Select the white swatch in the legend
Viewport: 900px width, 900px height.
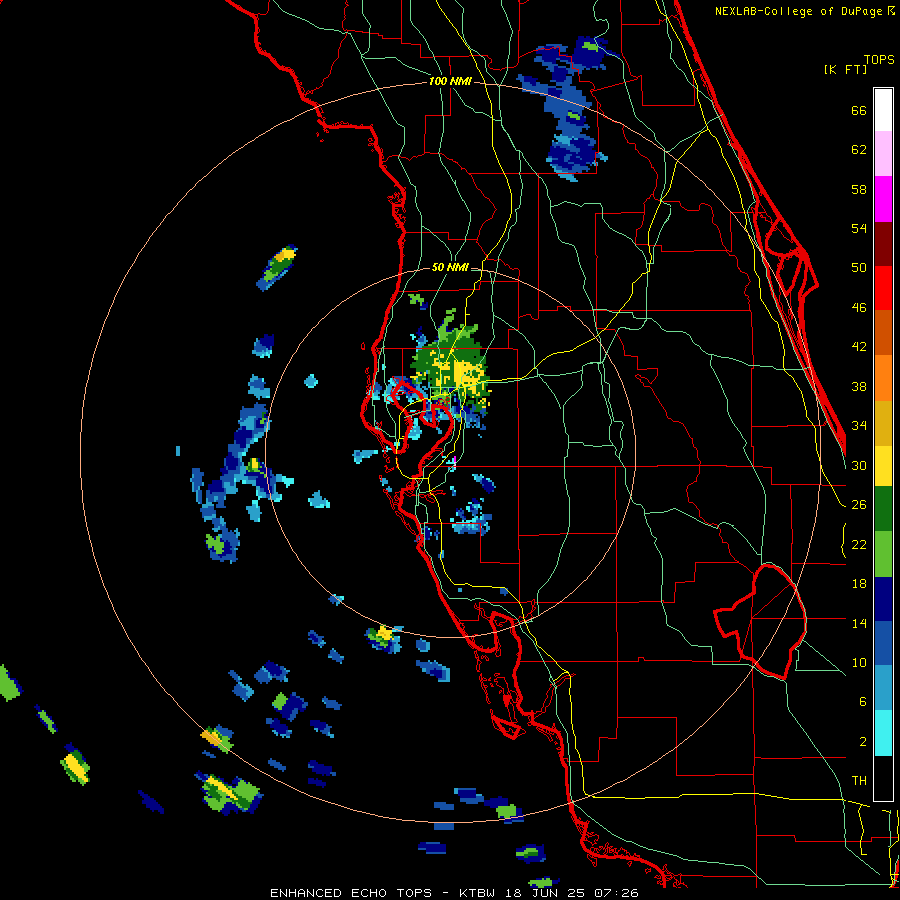(x=883, y=110)
